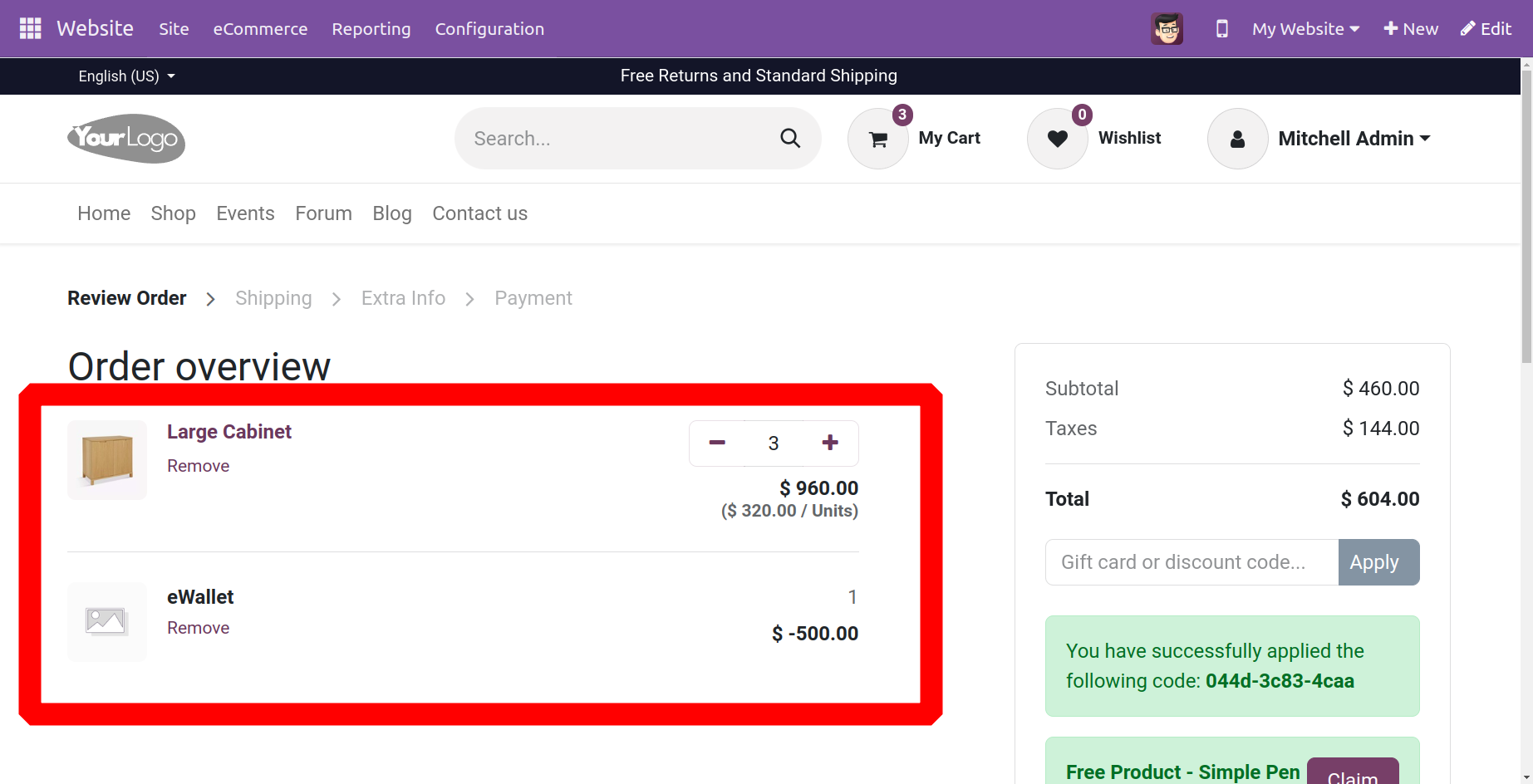This screenshot has width=1533, height=784.
Task: Open the shopping cart icon
Action: [x=877, y=140]
